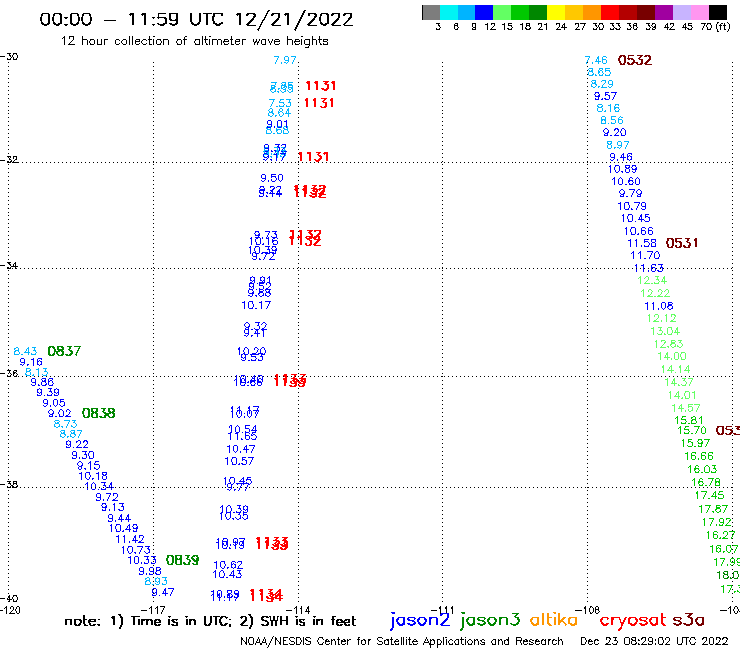Select the wave height value '9.57'

coord(605,96)
